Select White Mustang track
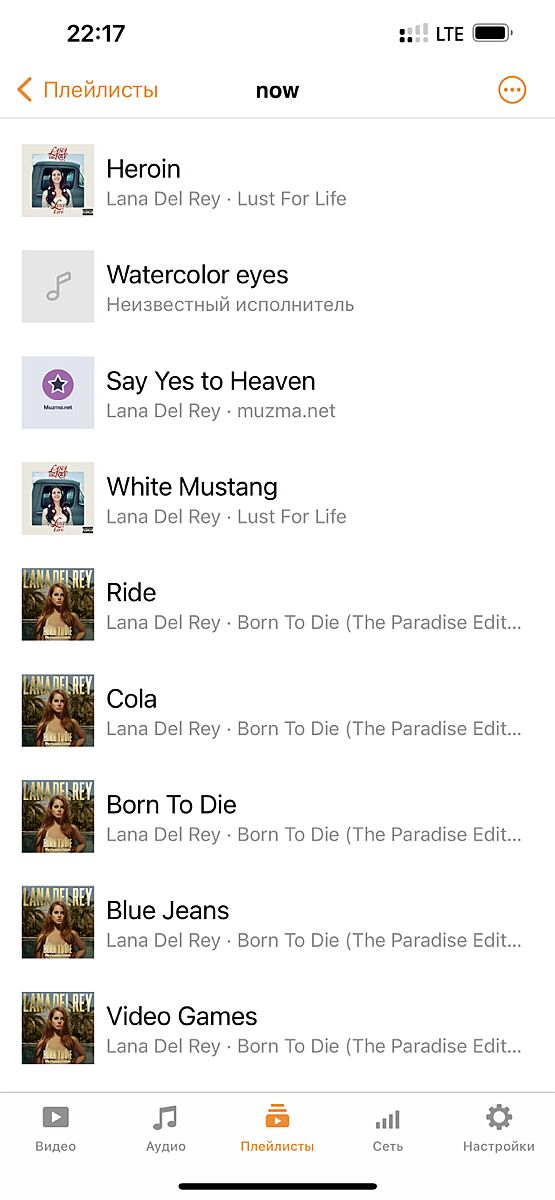 click(277, 499)
